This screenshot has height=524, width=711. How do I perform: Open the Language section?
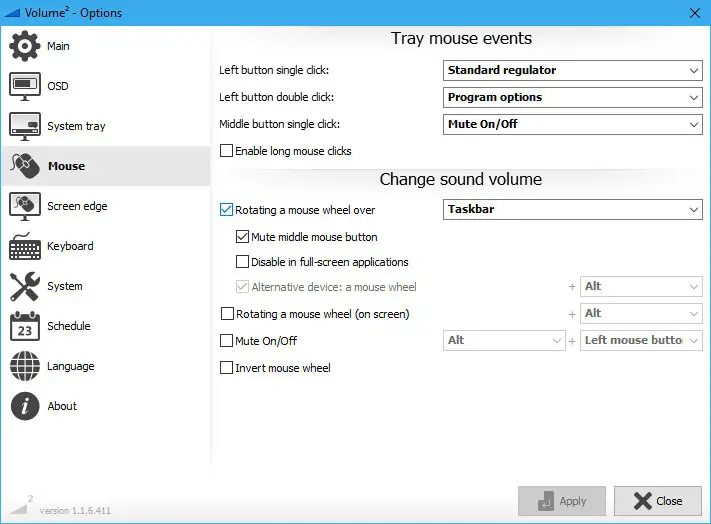(106, 366)
